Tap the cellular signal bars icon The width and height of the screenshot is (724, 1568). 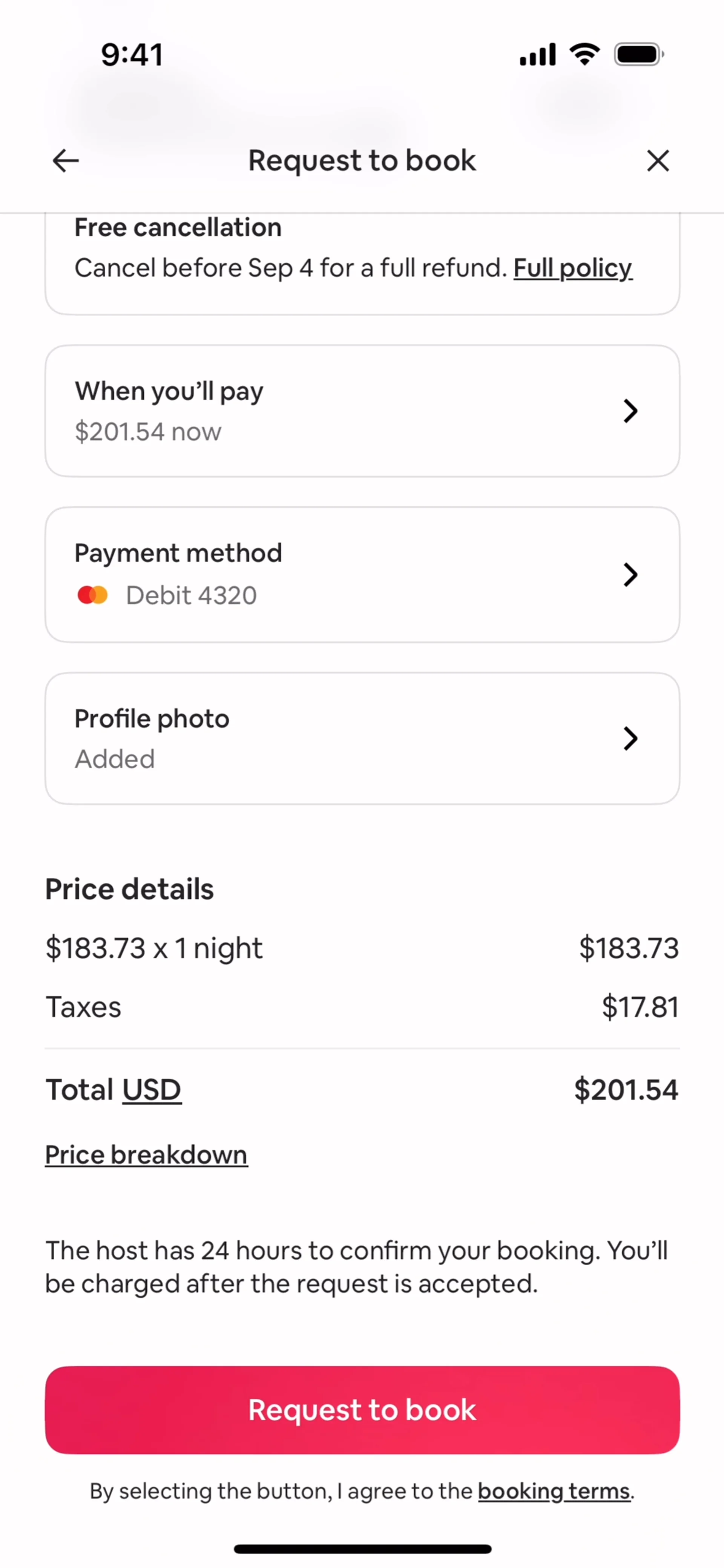point(537,54)
